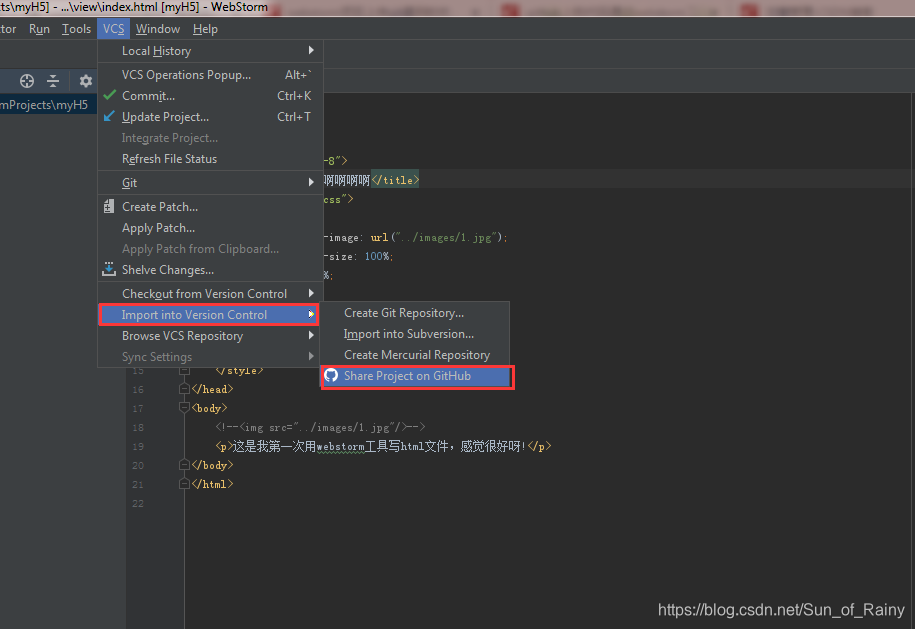Open the Help menu

pos(205,29)
